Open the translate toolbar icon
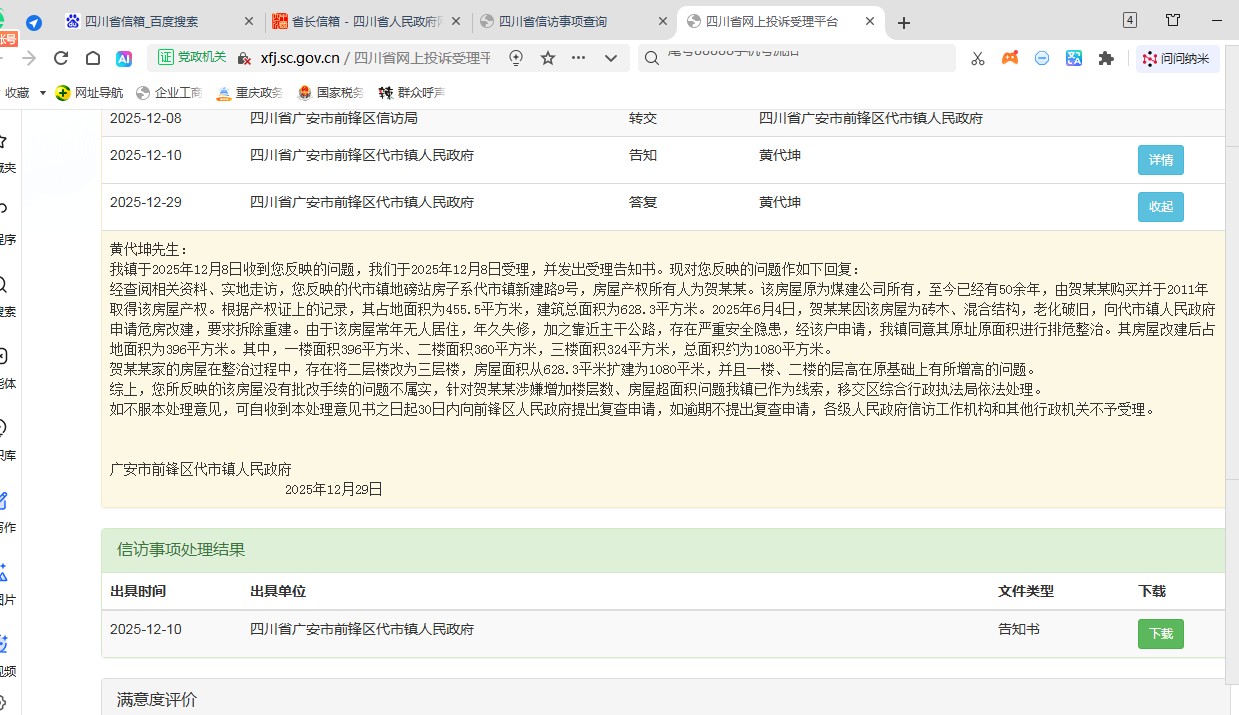 [x=1074, y=58]
